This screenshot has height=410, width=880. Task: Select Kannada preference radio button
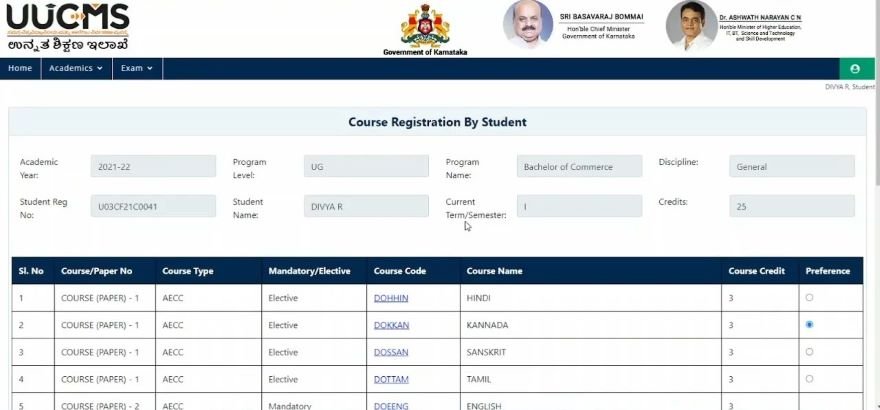pos(809,325)
